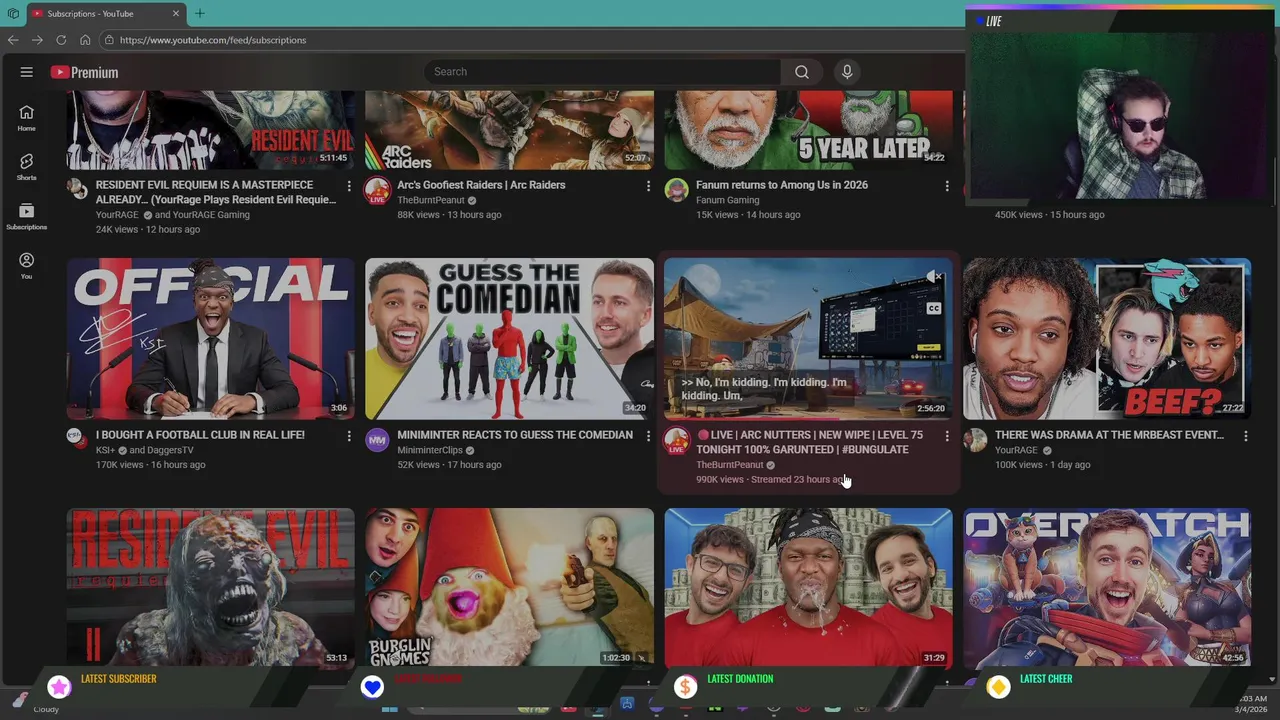Visit the YourRAGE Gaming channel link
Screen dimensions: 1280x720
pos(211,215)
